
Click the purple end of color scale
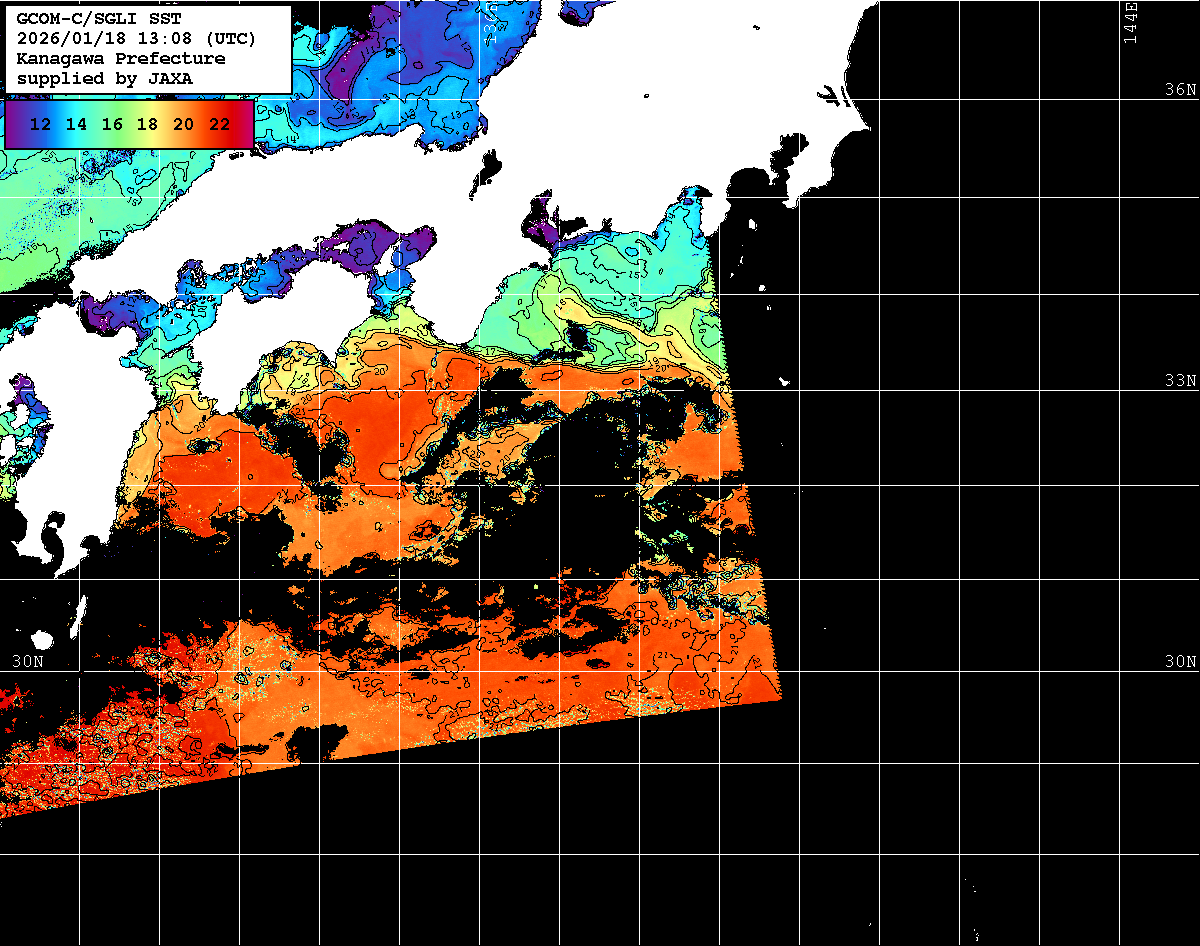coord(14,124)
